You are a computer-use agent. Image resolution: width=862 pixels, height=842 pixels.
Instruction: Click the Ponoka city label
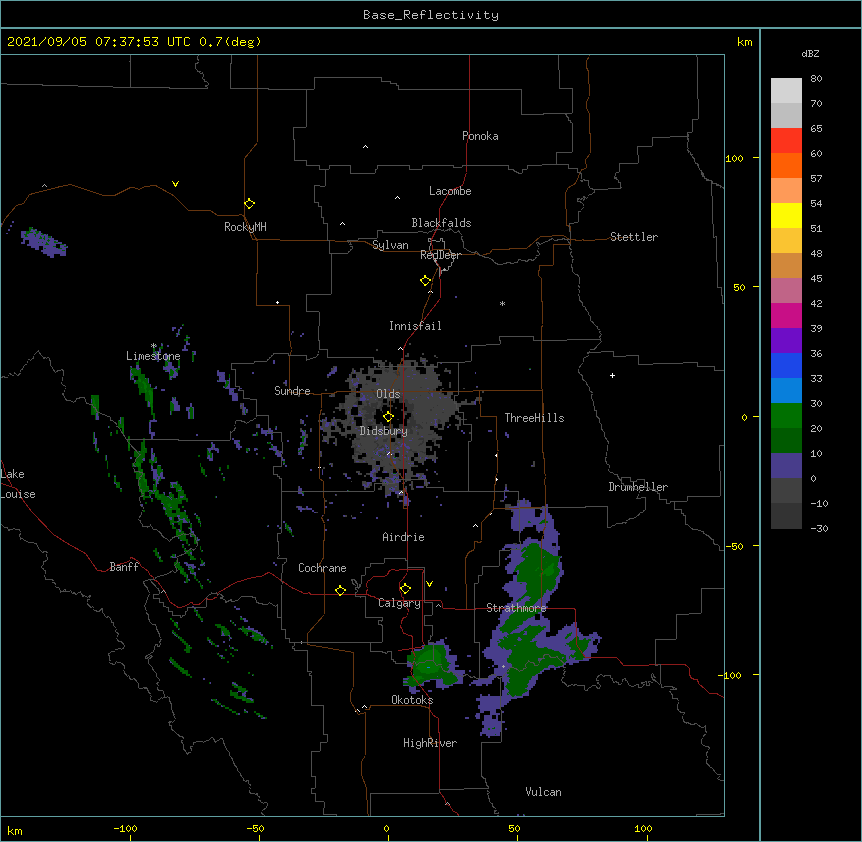480,136
